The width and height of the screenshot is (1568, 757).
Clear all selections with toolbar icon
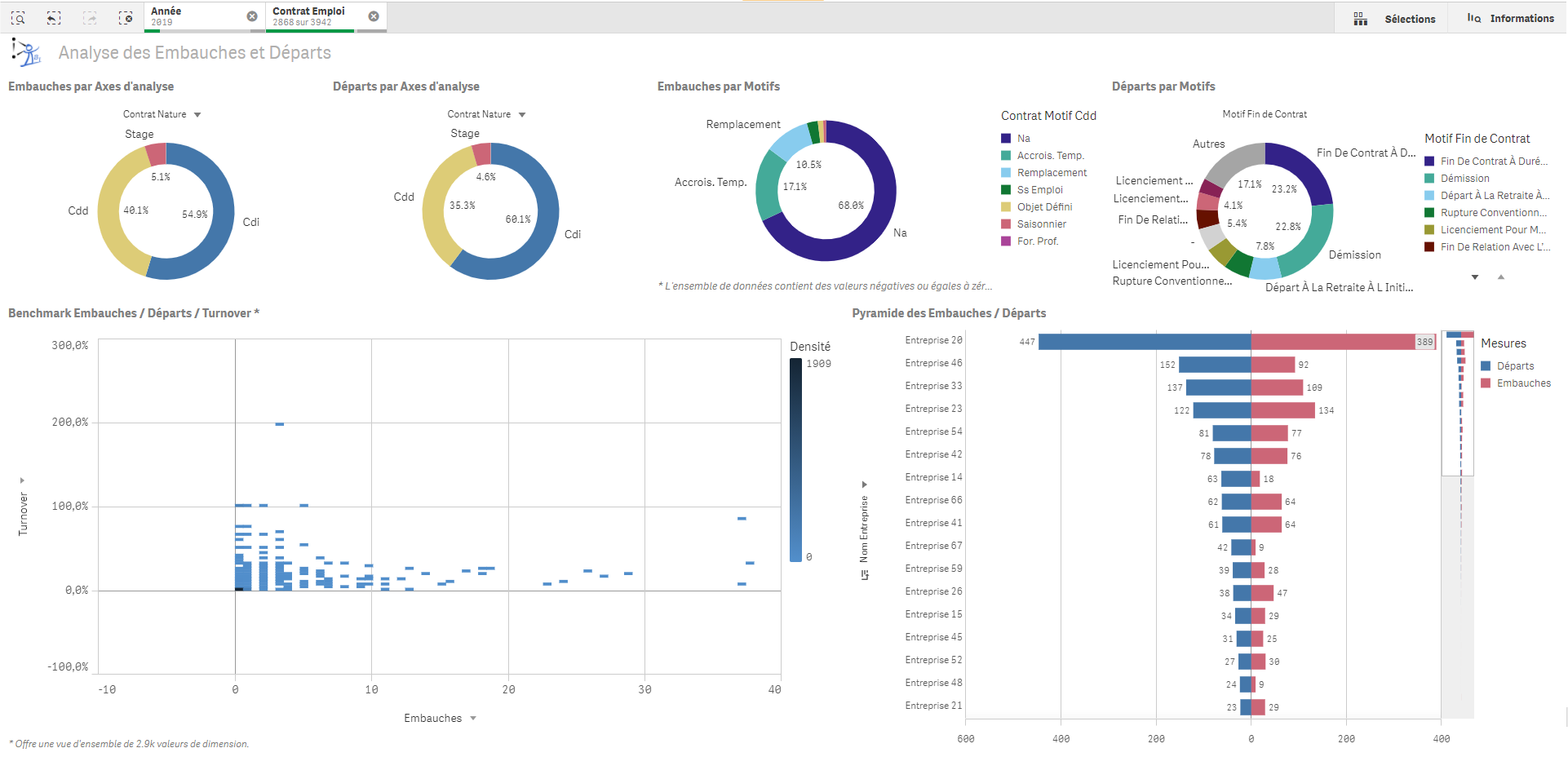pos(126,17)
